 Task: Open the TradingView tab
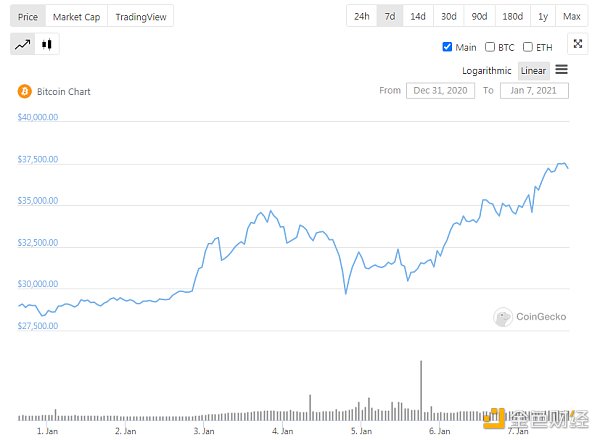(x=141, y=17)
